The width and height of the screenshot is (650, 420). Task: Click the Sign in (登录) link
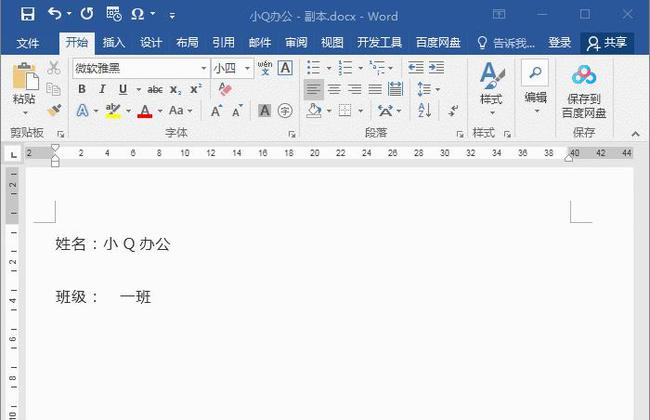coord(559,42)
